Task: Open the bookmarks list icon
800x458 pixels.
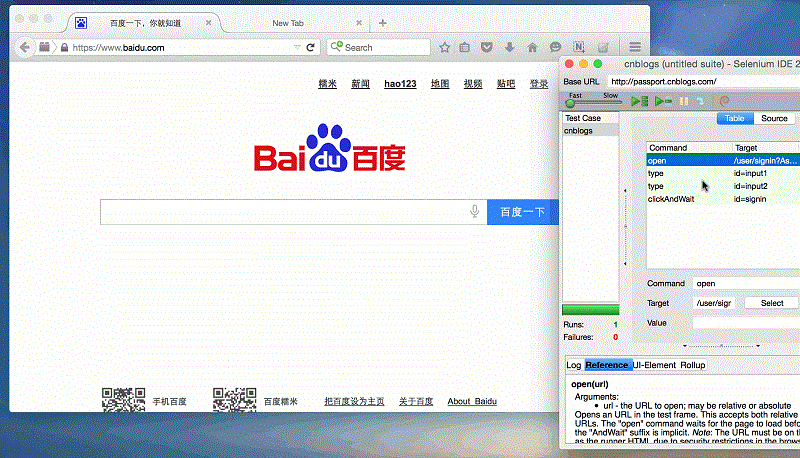Action: (x=464, y=47)
